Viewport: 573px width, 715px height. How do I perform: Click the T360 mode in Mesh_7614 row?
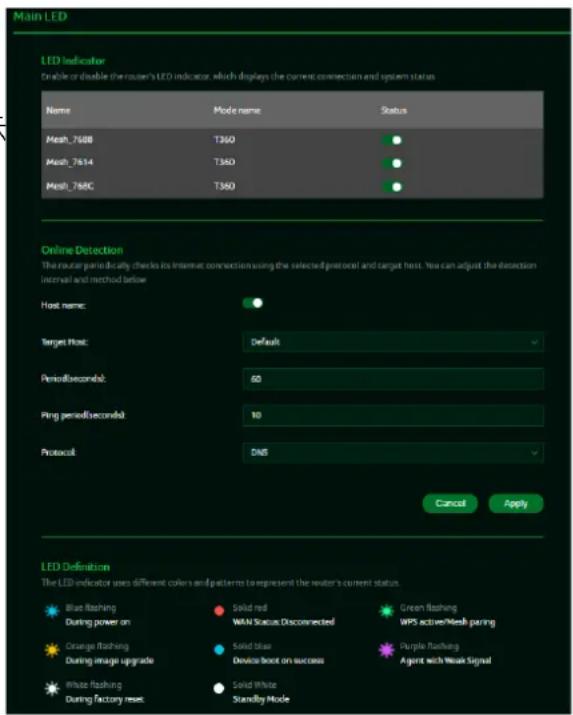point(225,162)
